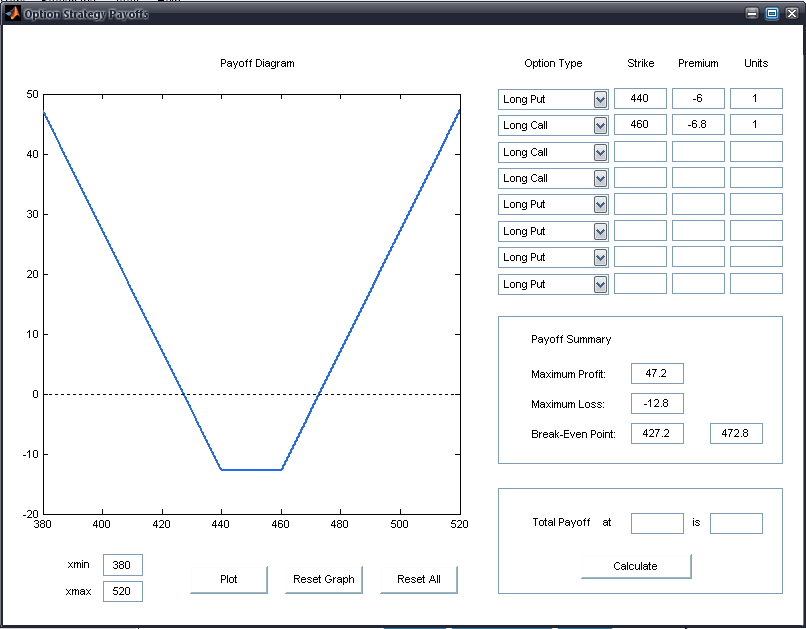The width and height of the screenshot is (806, 629).
Task: Click the empty Strike field in the seventh row
Action: pos(640,257)
